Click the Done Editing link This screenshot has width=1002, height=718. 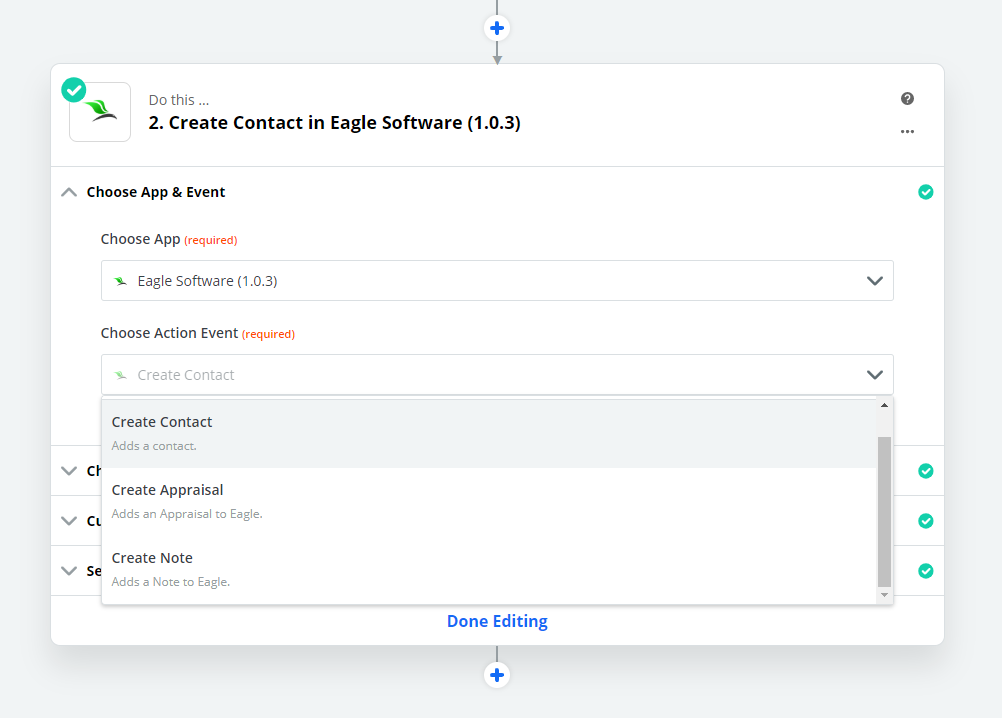click(497, 621)
